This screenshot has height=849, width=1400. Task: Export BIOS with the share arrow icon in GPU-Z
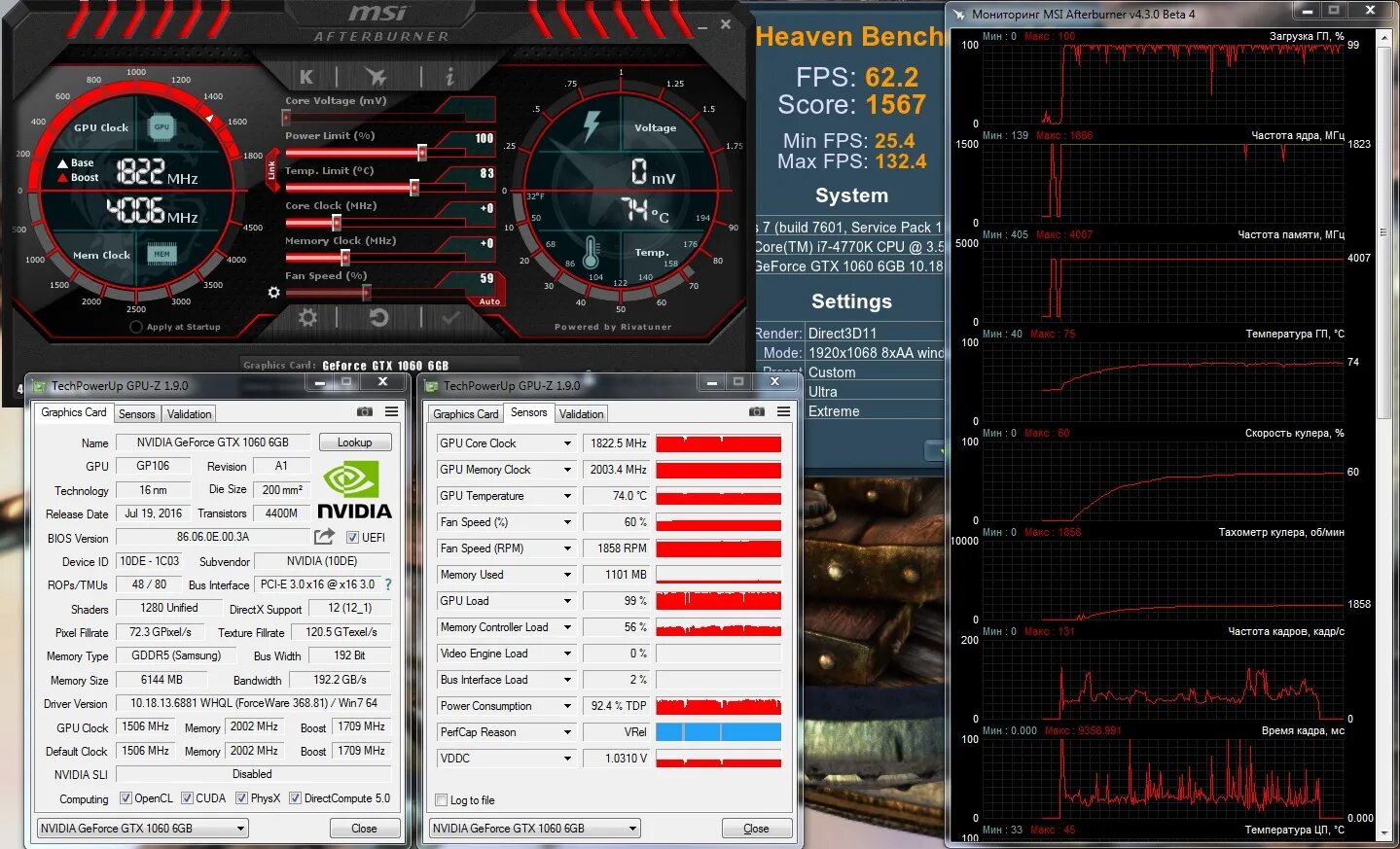[324, 536]
